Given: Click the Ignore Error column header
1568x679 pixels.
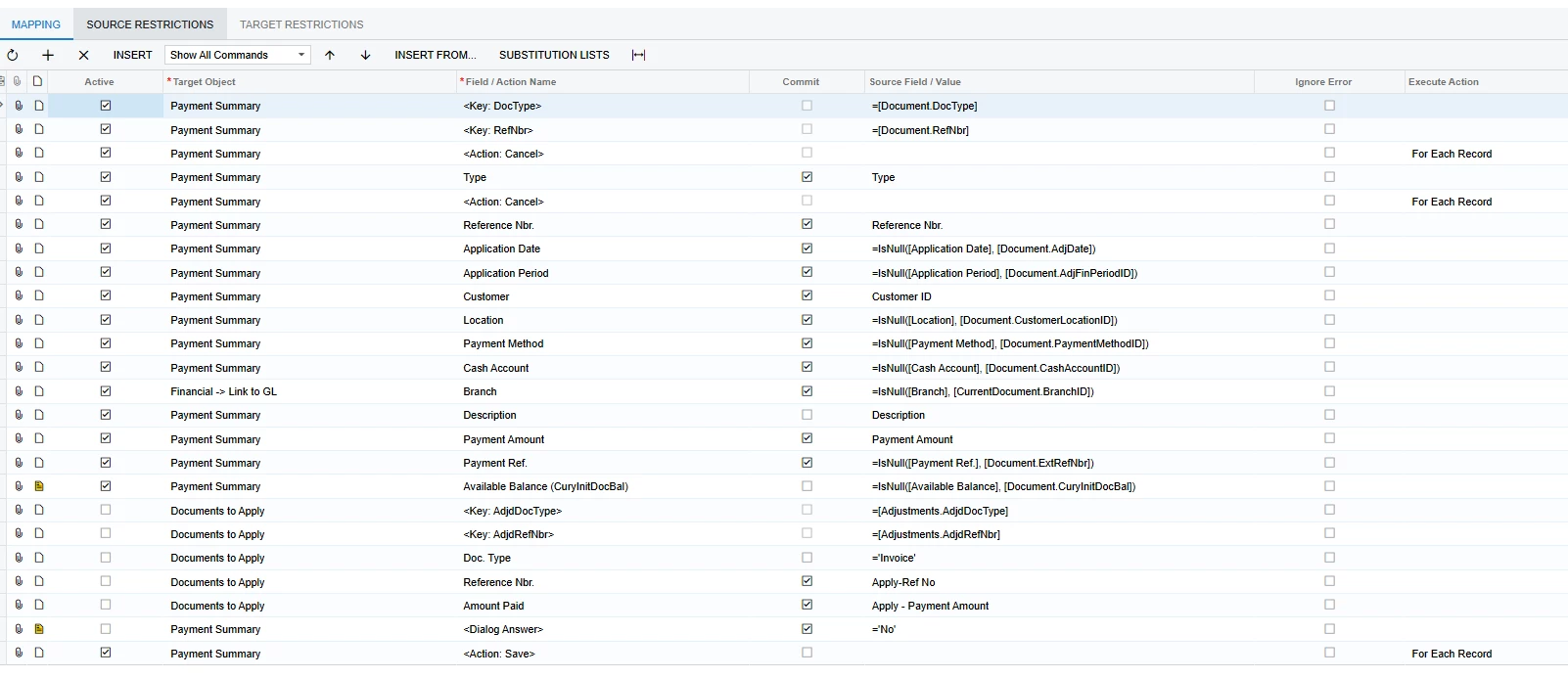Looking at the screenshot, I should 1329,81.
